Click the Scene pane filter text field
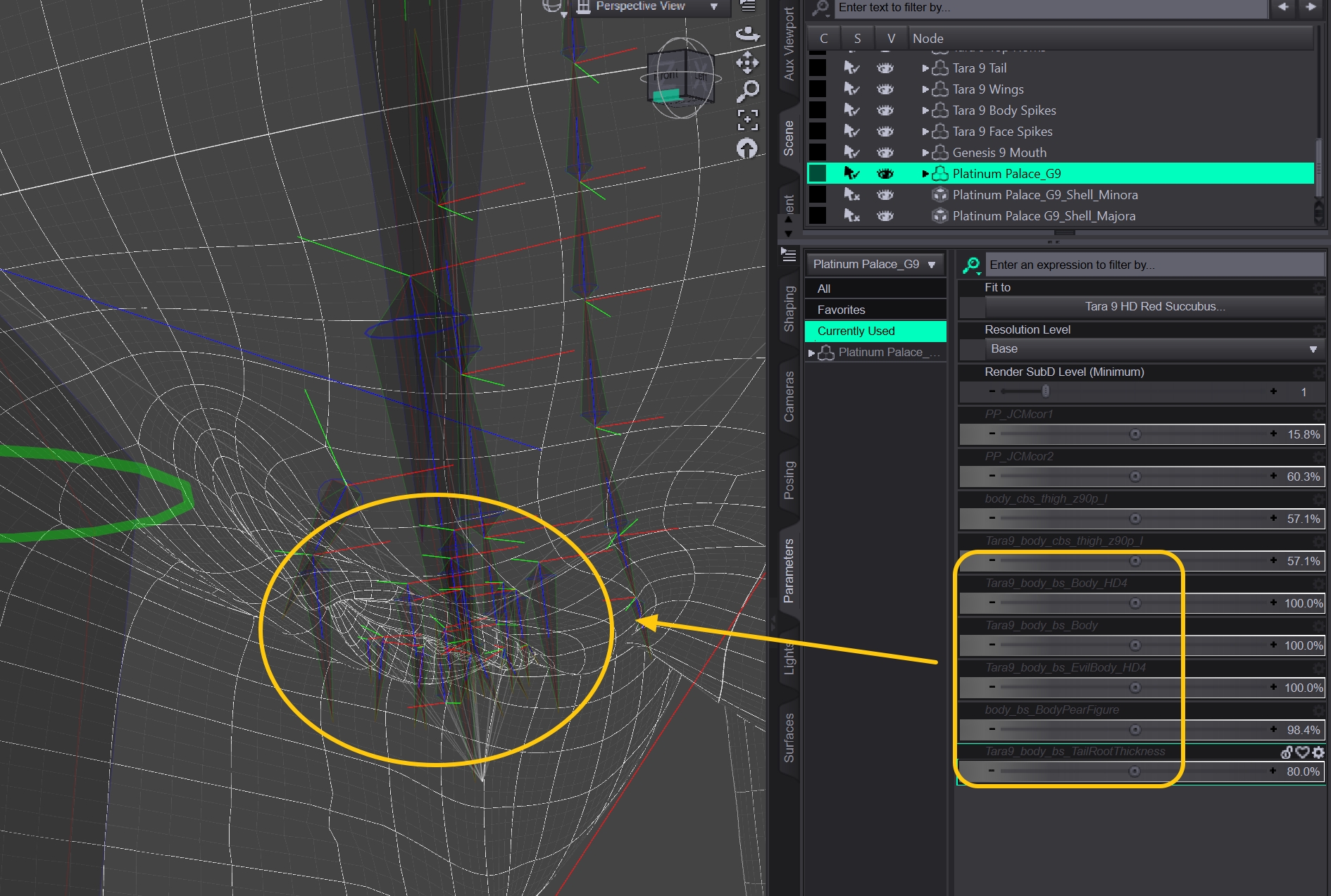Viewport: 1331px width, 896px height. (1050, 8)
